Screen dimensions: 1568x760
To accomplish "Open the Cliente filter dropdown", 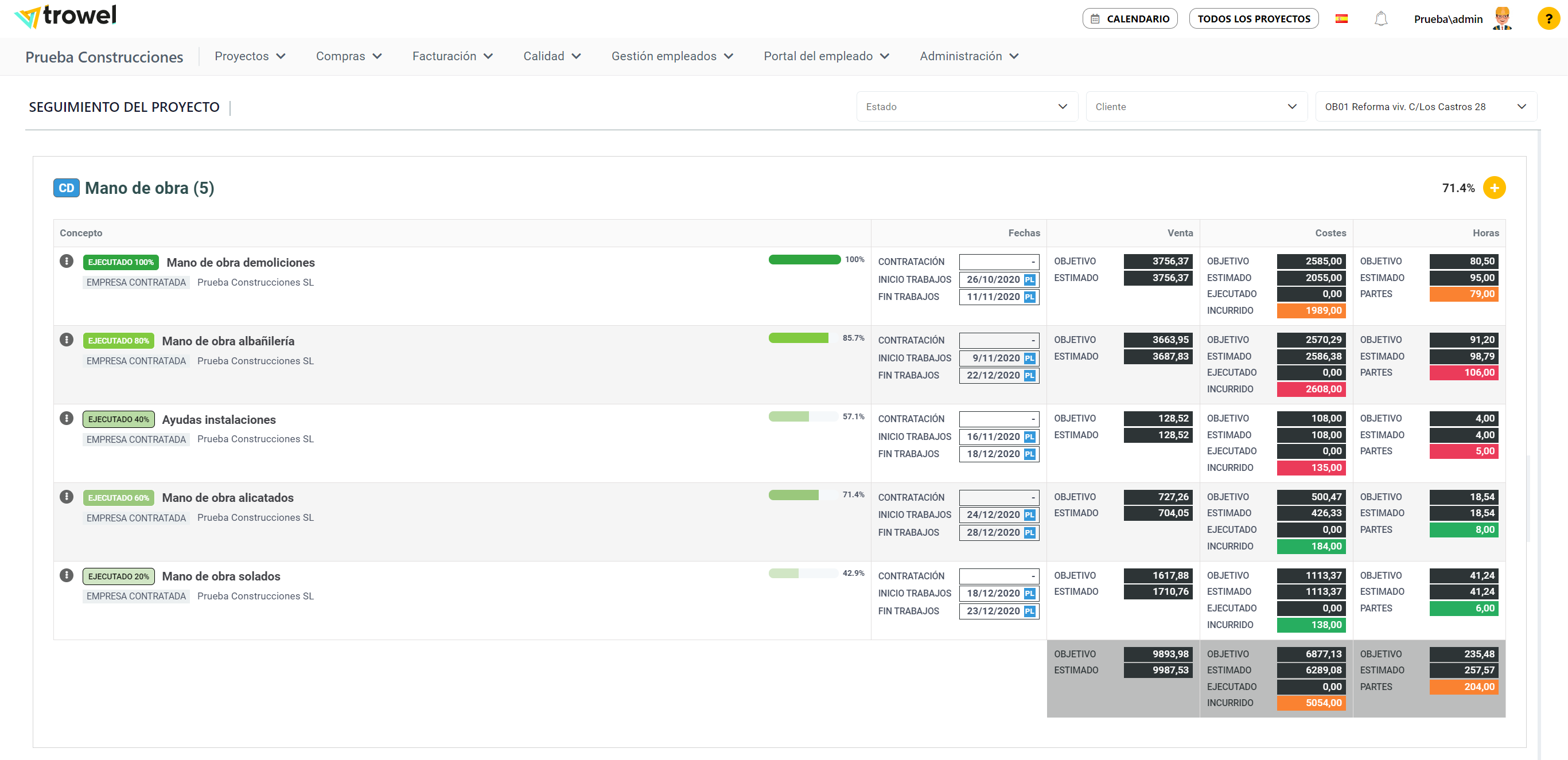I will point(1196,107).
